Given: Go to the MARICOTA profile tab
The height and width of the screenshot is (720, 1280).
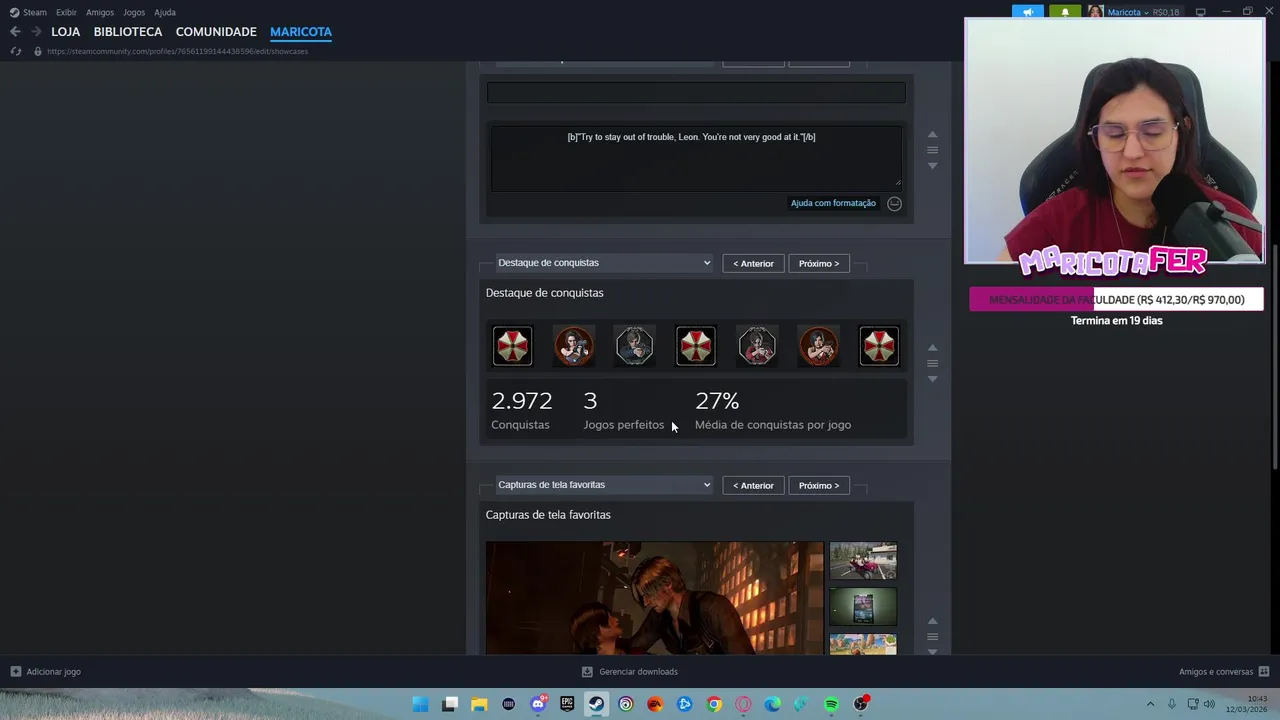Looking at the screenshot, I should point(301,32).
